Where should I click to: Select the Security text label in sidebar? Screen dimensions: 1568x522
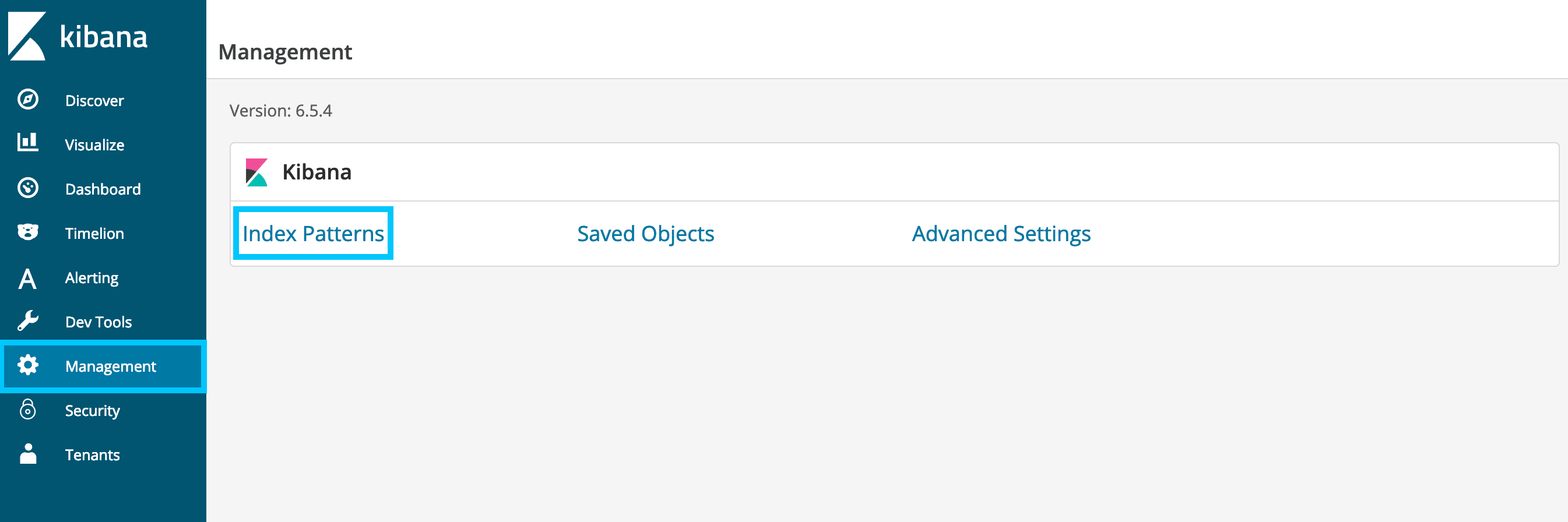pyautogui.click(x=93, y=411)
